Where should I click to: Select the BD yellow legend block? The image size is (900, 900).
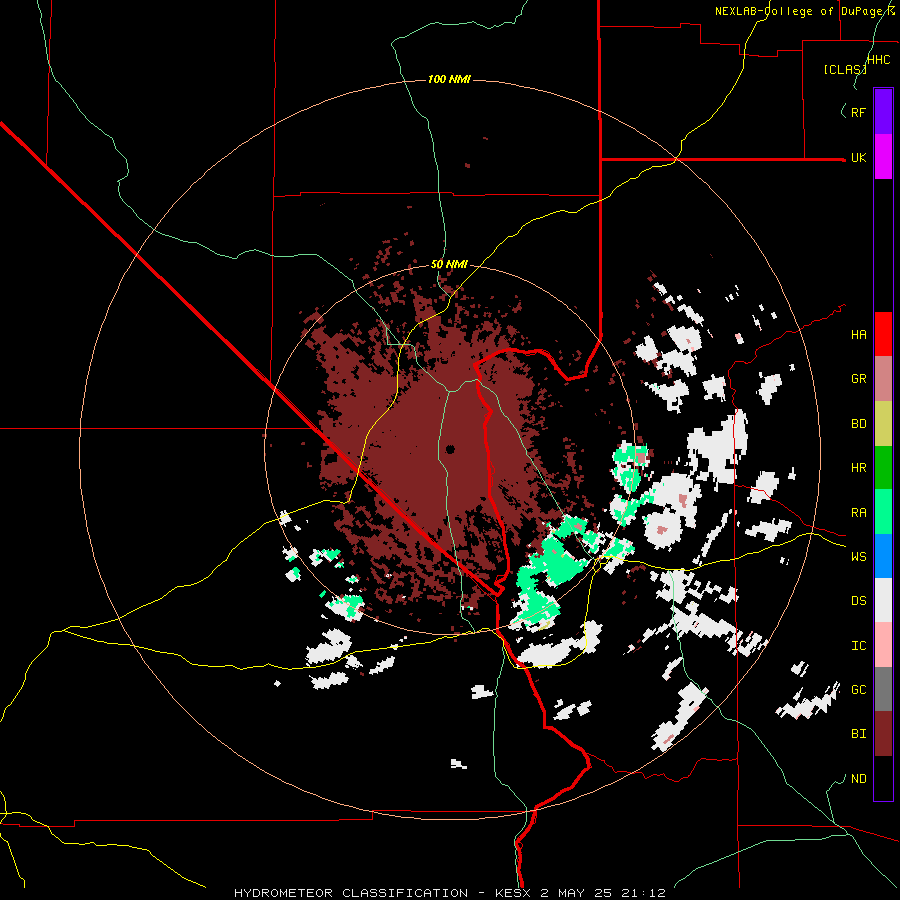[x=883, y=424]
